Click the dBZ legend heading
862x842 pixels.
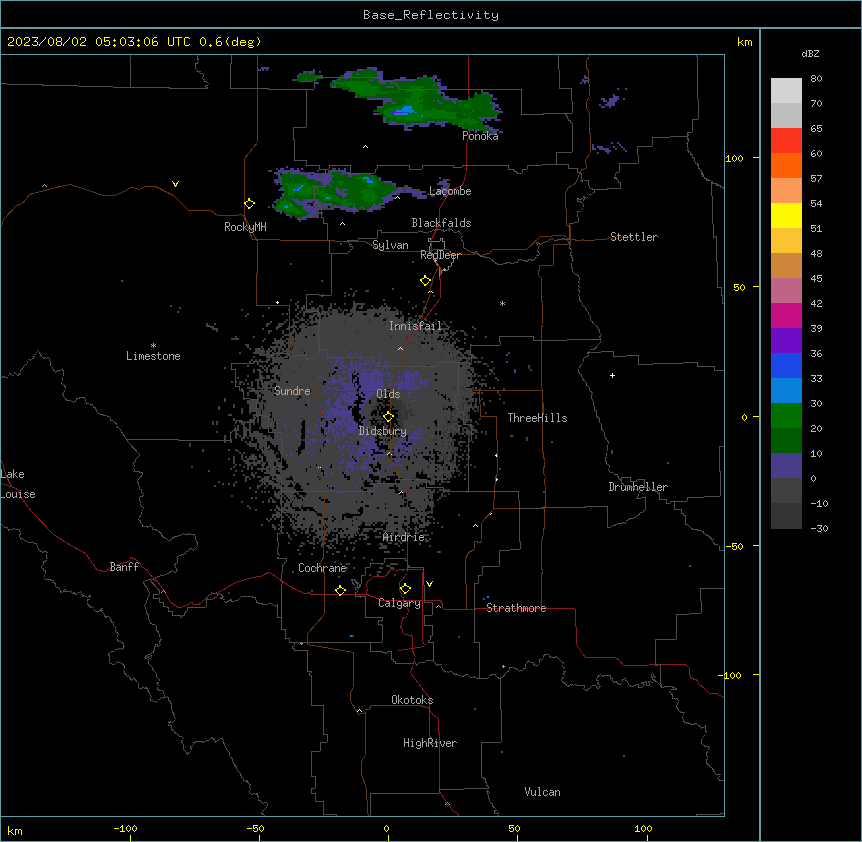click(810, 54)
